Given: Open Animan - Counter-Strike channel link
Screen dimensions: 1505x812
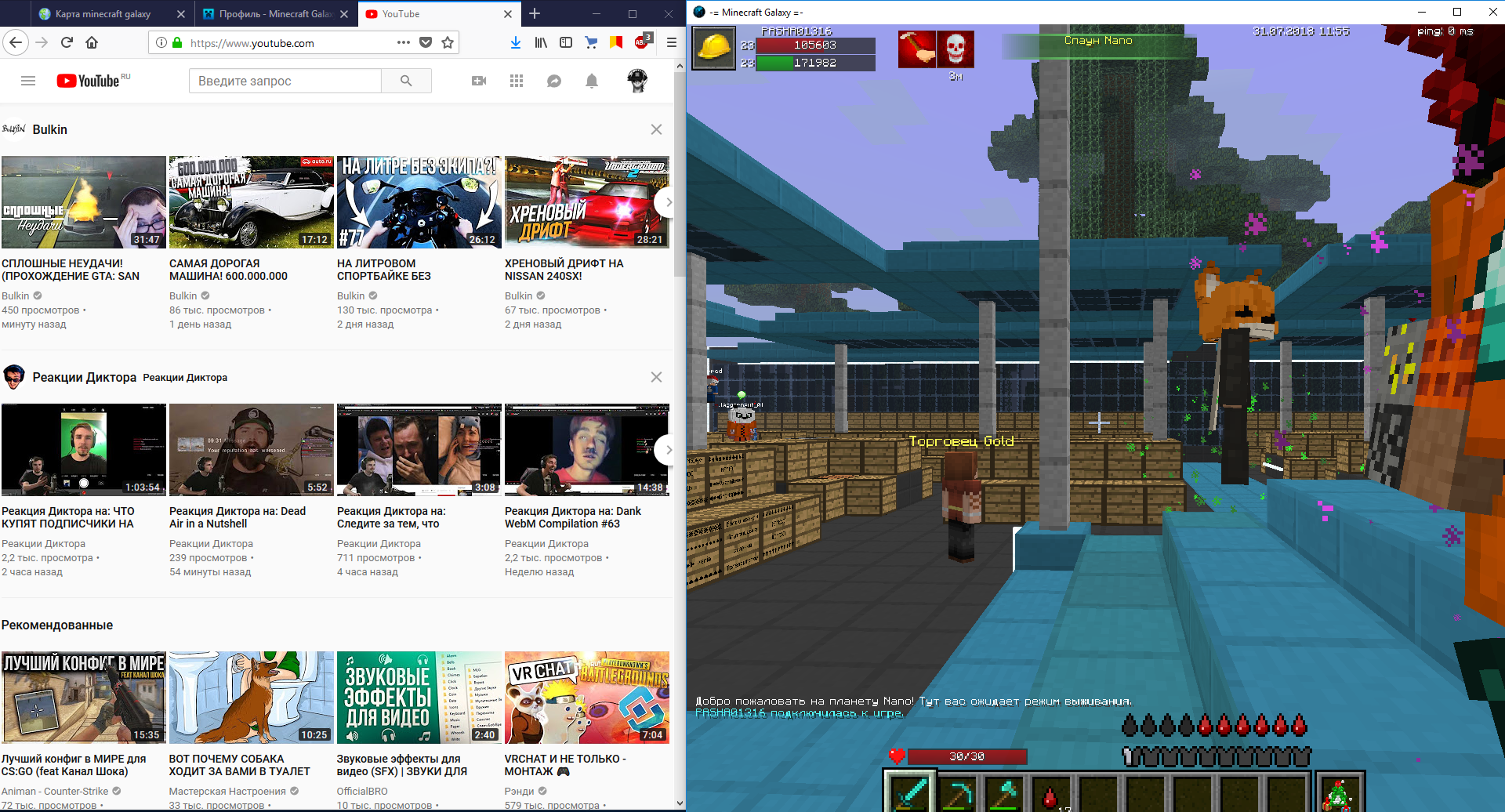Looking at the screenshot, I should click(x=55, y=791).
